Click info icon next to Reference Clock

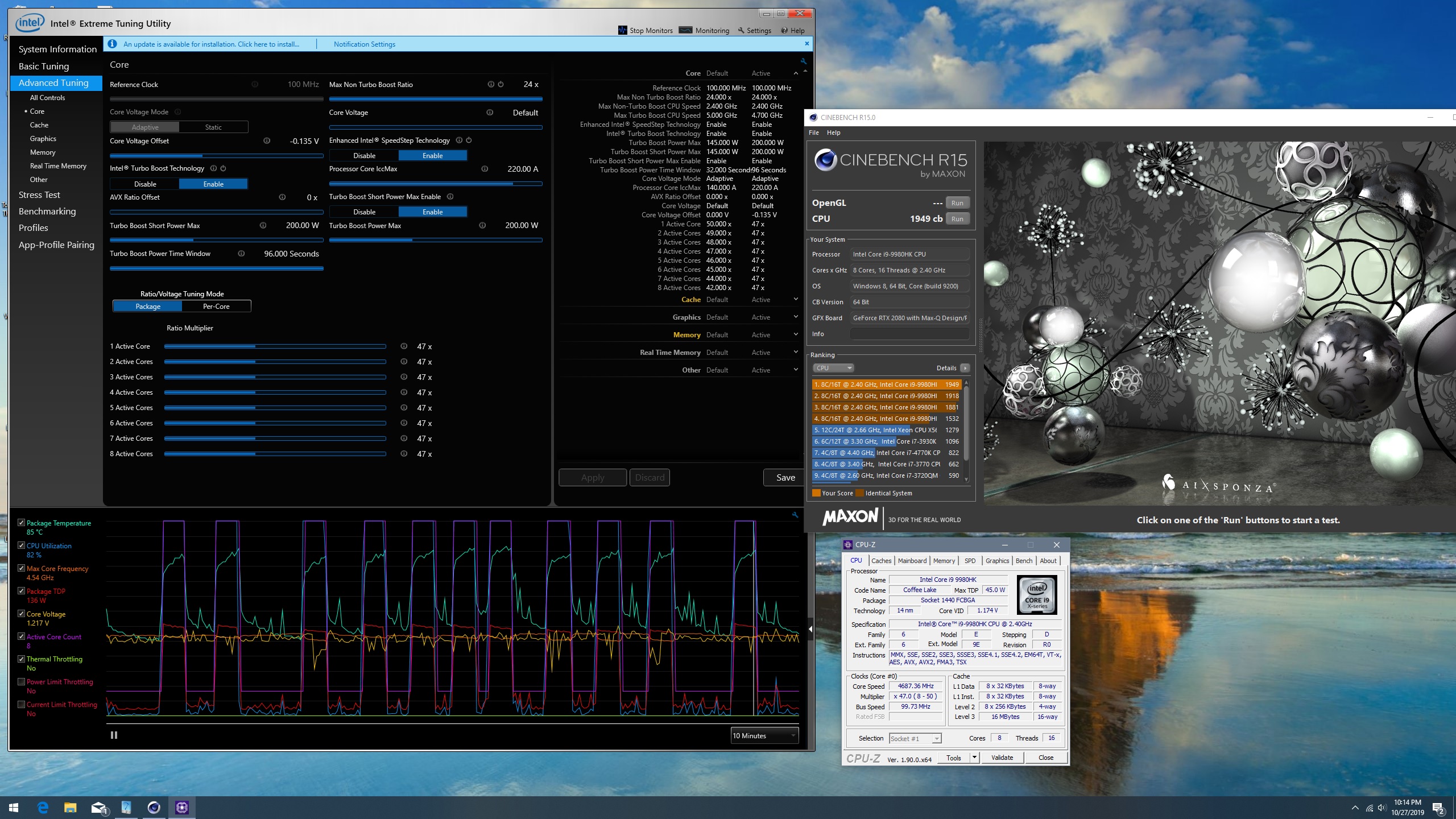pyautogui.click(x=255, y=84)
